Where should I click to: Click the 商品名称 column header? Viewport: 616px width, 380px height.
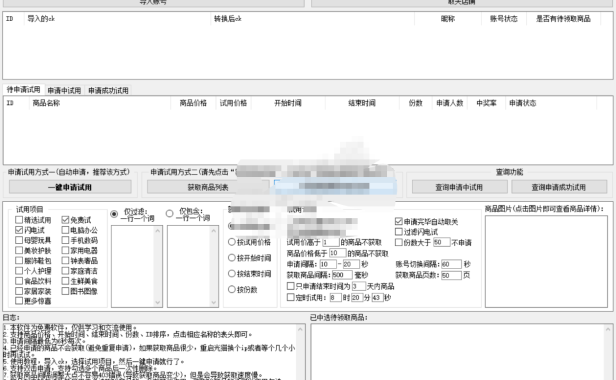pos(100,103)
